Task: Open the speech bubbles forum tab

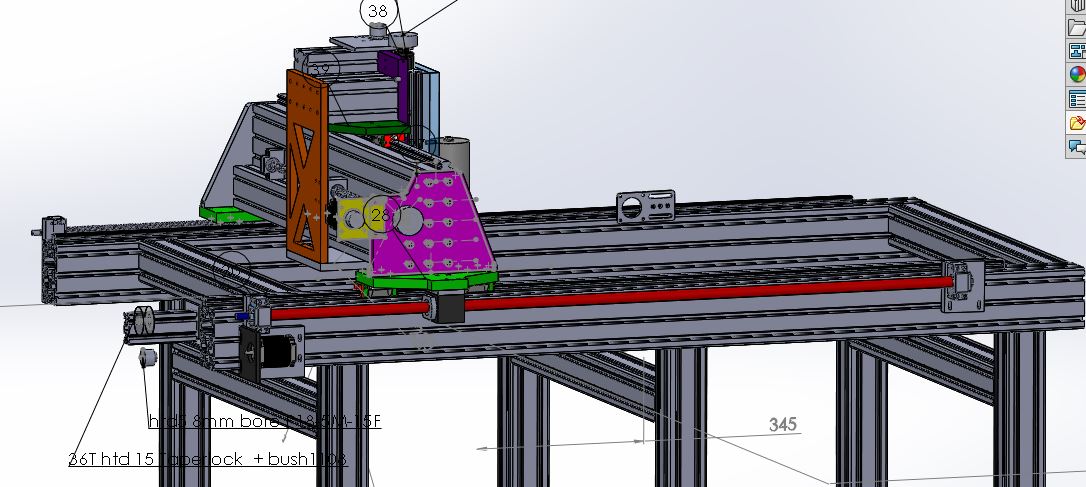Action: coord(1077,146)
